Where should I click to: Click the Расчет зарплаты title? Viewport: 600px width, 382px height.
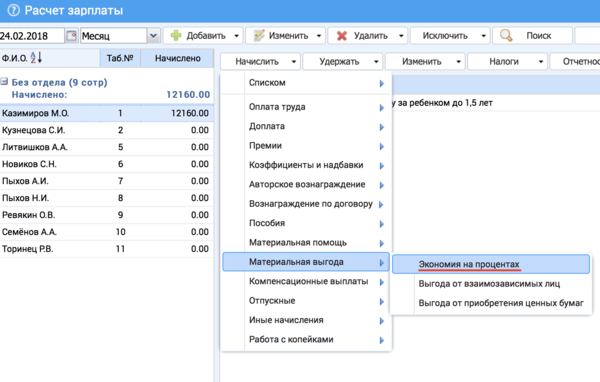(x=74, y=10)
